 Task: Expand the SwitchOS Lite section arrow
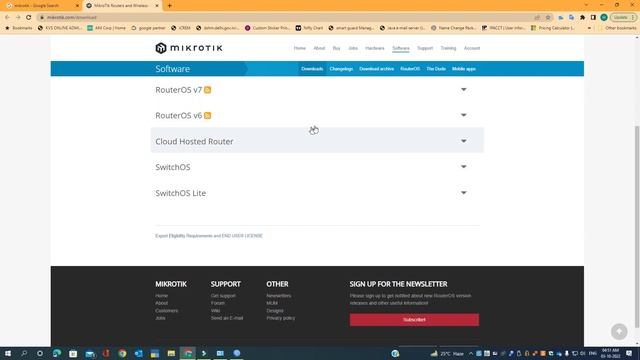464,193
